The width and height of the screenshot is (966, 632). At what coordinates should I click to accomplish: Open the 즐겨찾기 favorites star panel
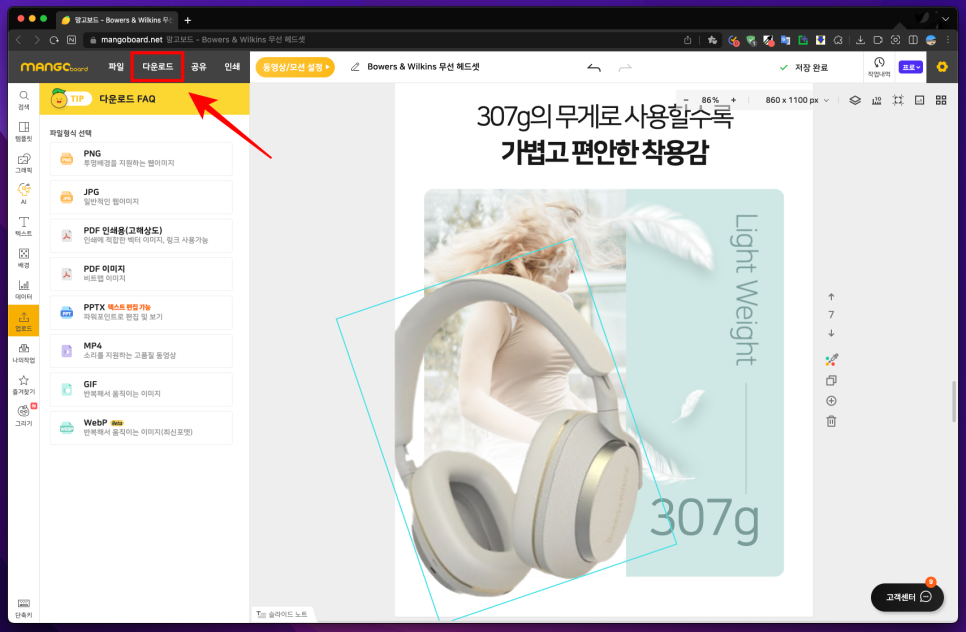(23, 384)
